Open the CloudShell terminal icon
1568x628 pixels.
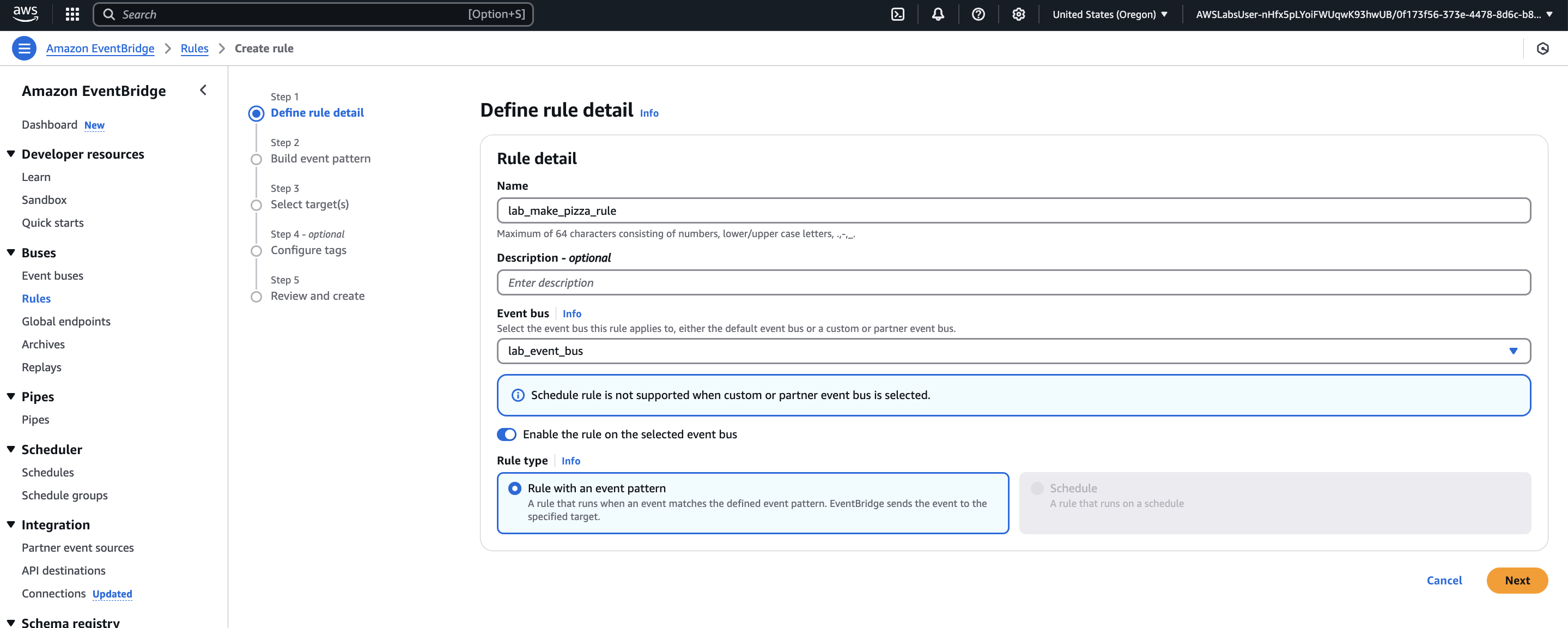pos(898,14)
